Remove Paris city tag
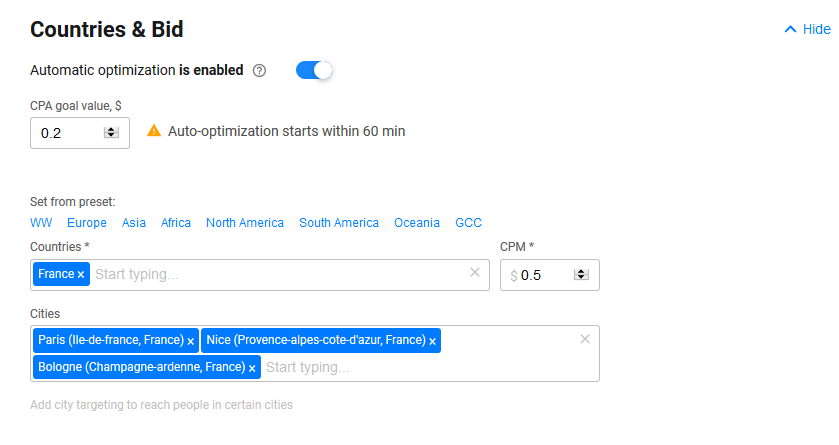This screenshot has width=839, height=445. coord(190,341)
